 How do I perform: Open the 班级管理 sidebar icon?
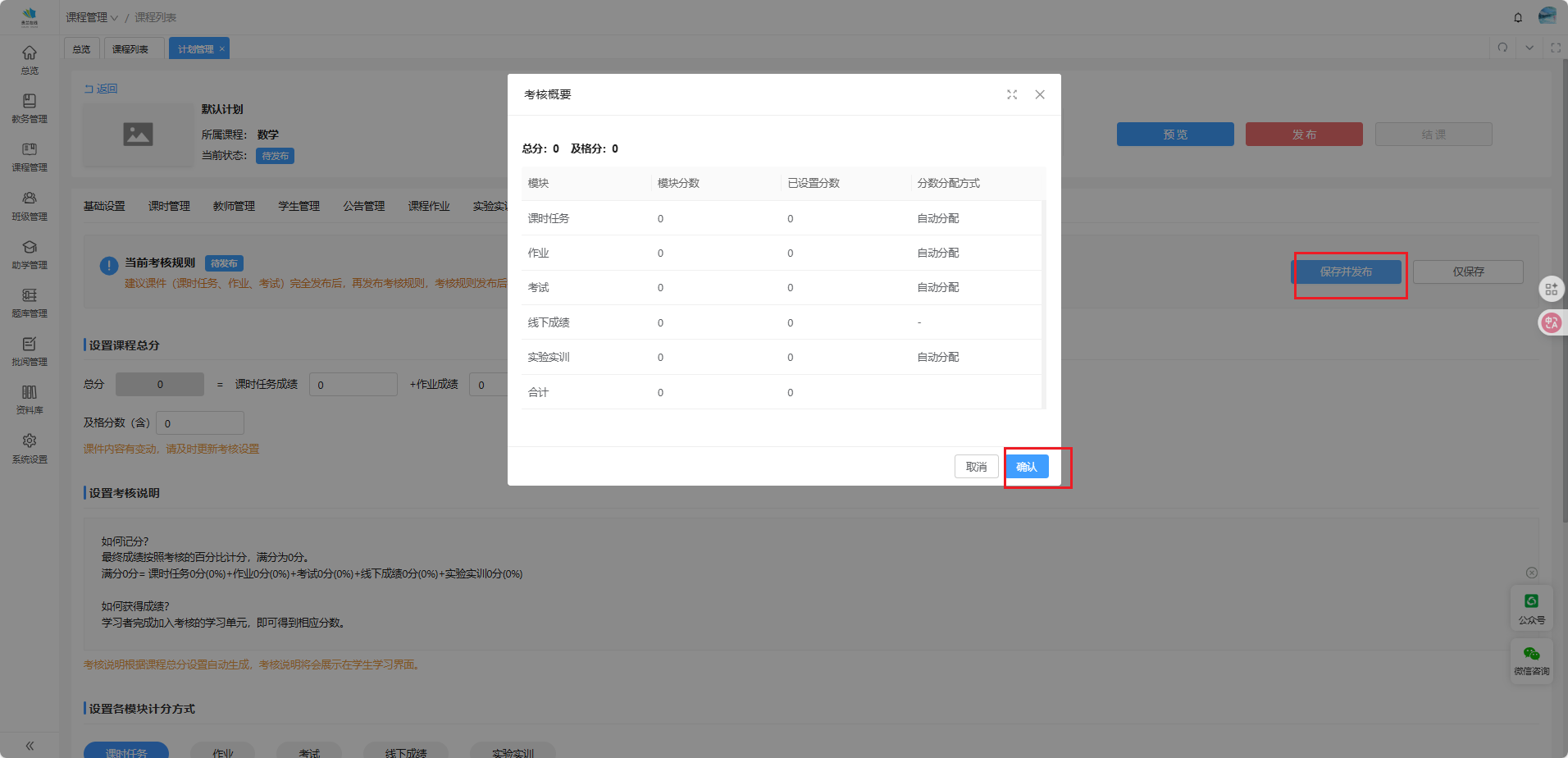[x=30, y=205]
